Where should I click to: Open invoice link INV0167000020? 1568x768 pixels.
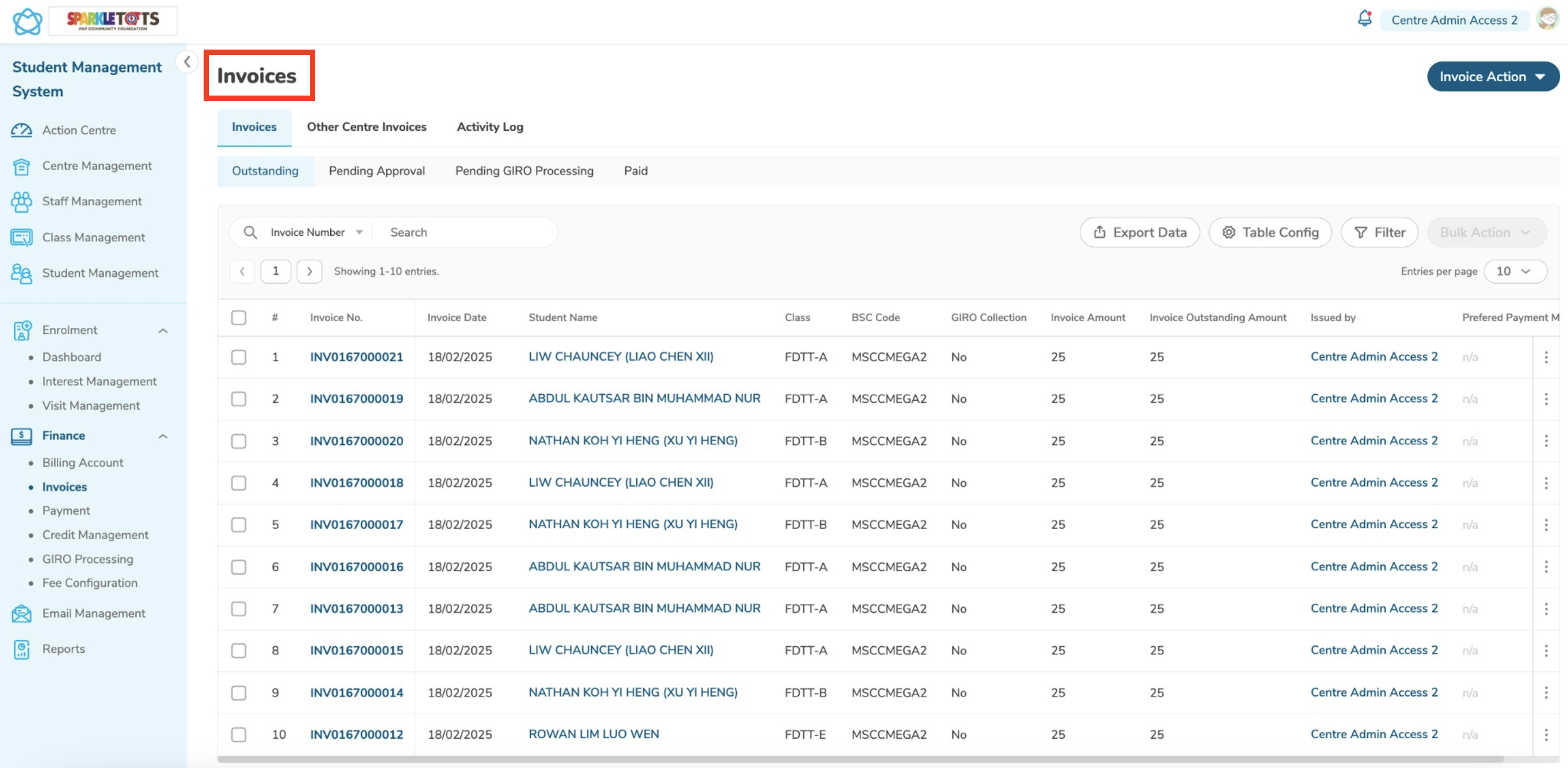click(x=356, y=441)
